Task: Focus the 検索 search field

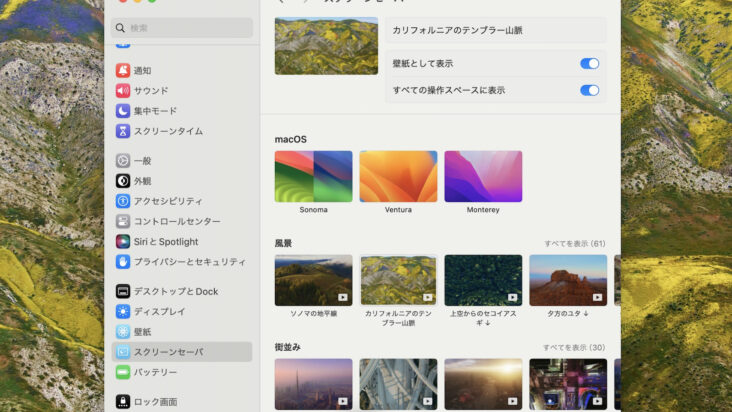Action: [x=182, y=28]
